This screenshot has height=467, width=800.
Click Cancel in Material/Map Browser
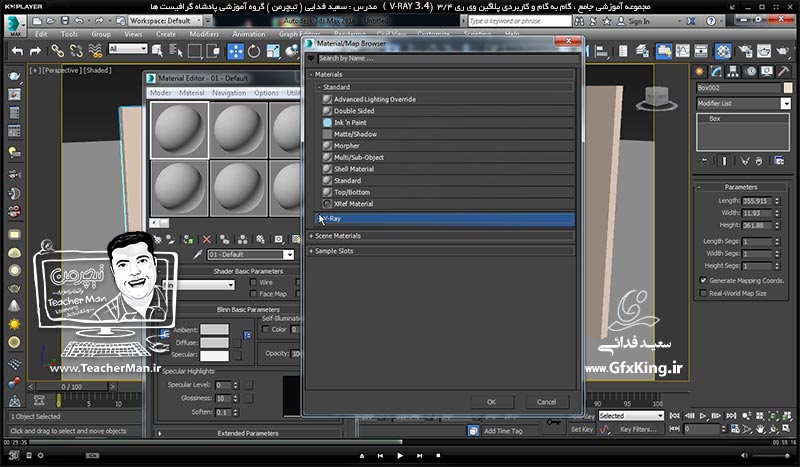(546, 402)
